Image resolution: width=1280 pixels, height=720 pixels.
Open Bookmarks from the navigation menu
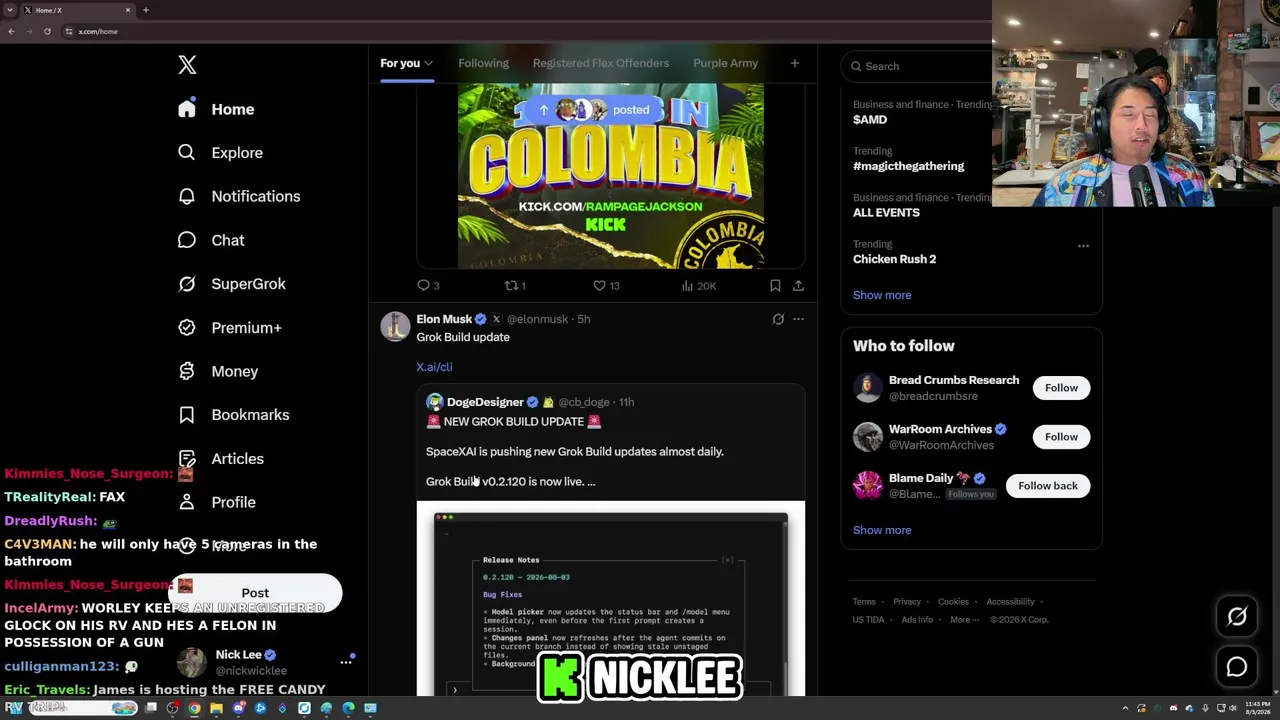pyautogui.click(x=234, y=415)
